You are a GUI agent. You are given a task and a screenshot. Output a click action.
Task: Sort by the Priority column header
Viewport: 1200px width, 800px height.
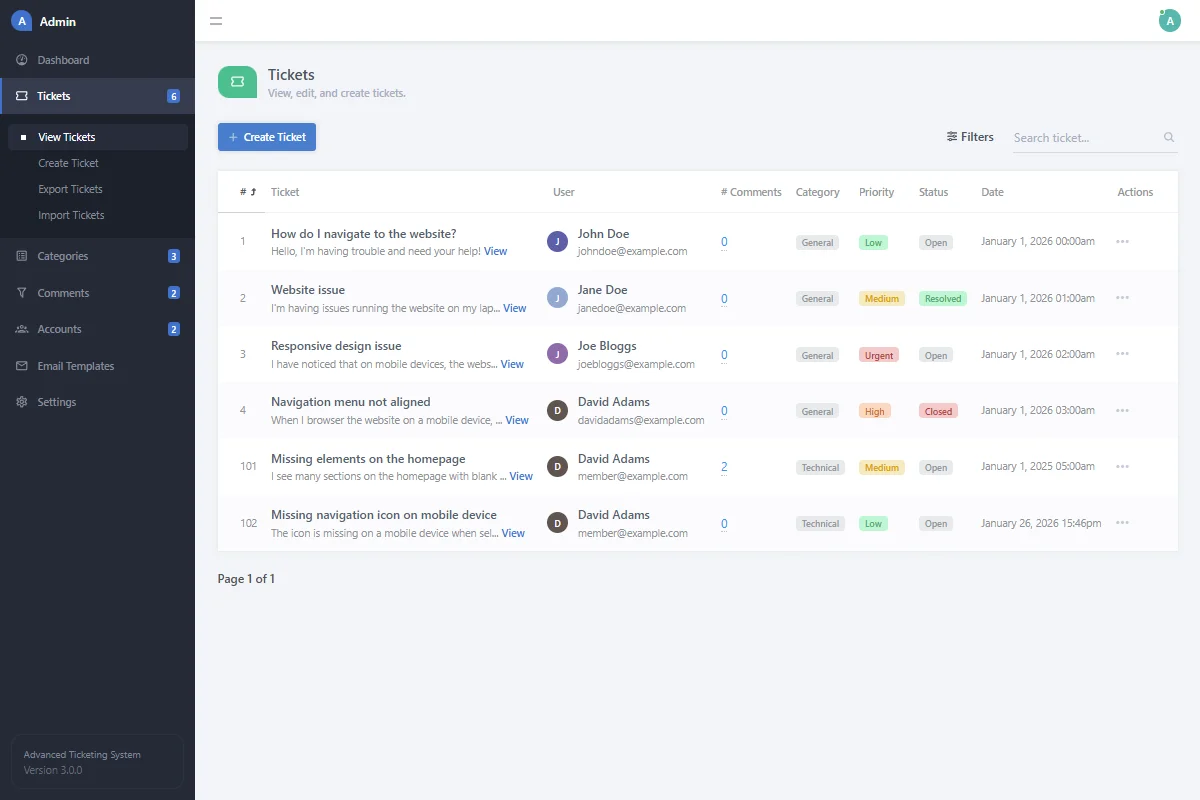coord(877,192)
